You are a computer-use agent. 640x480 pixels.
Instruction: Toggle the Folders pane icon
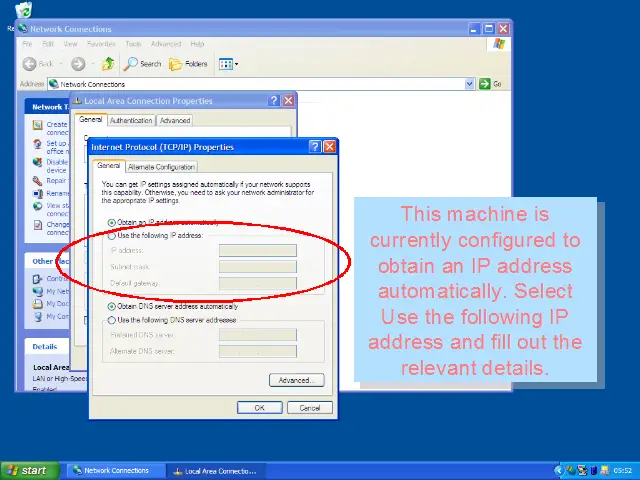click(188, 64)
